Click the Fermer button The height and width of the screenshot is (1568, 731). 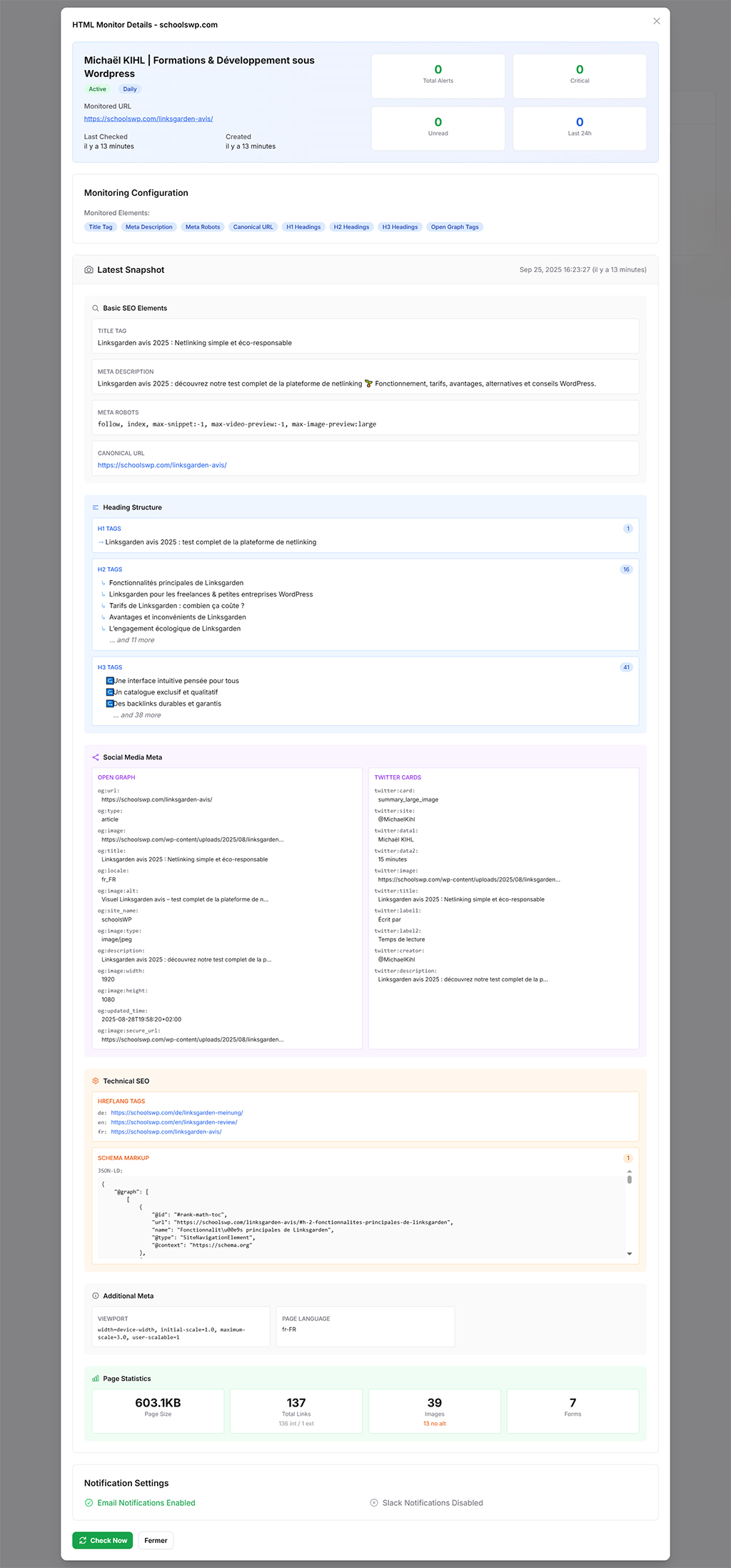[x=156, y=1541]
